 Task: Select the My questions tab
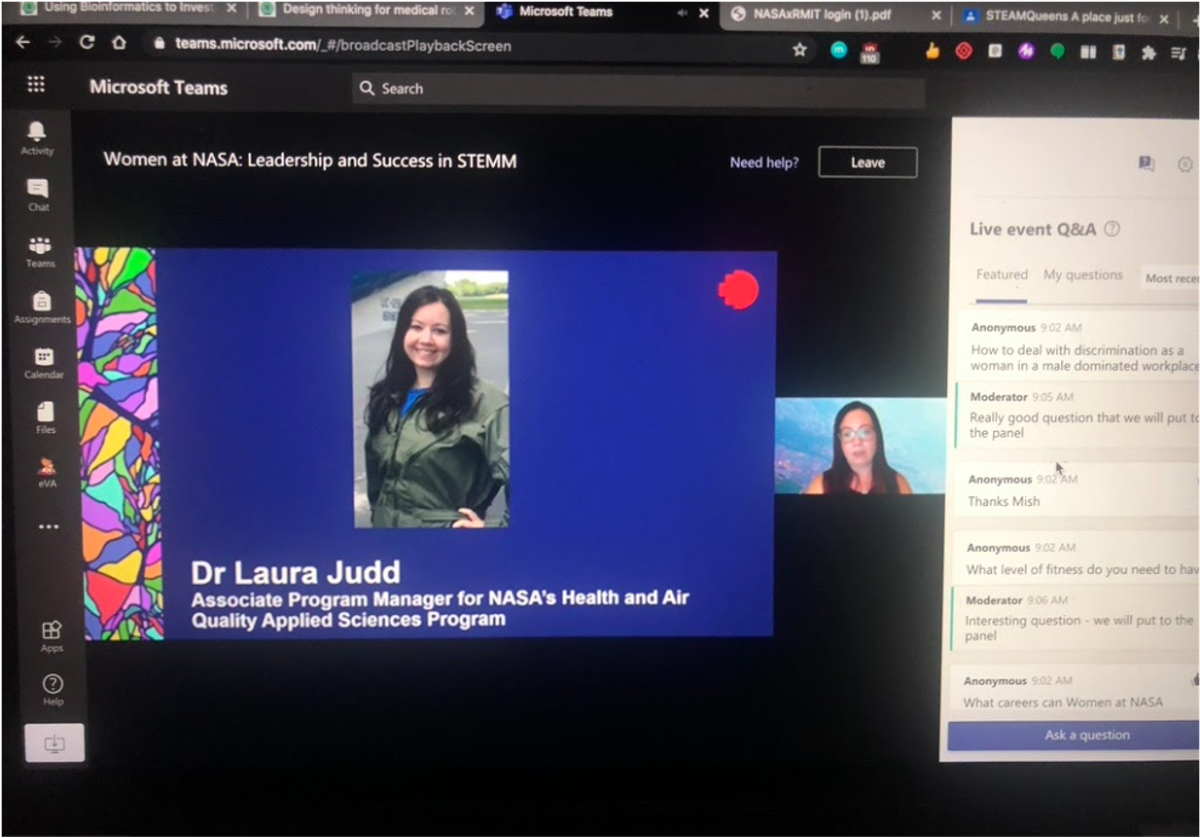(1083, 275)
